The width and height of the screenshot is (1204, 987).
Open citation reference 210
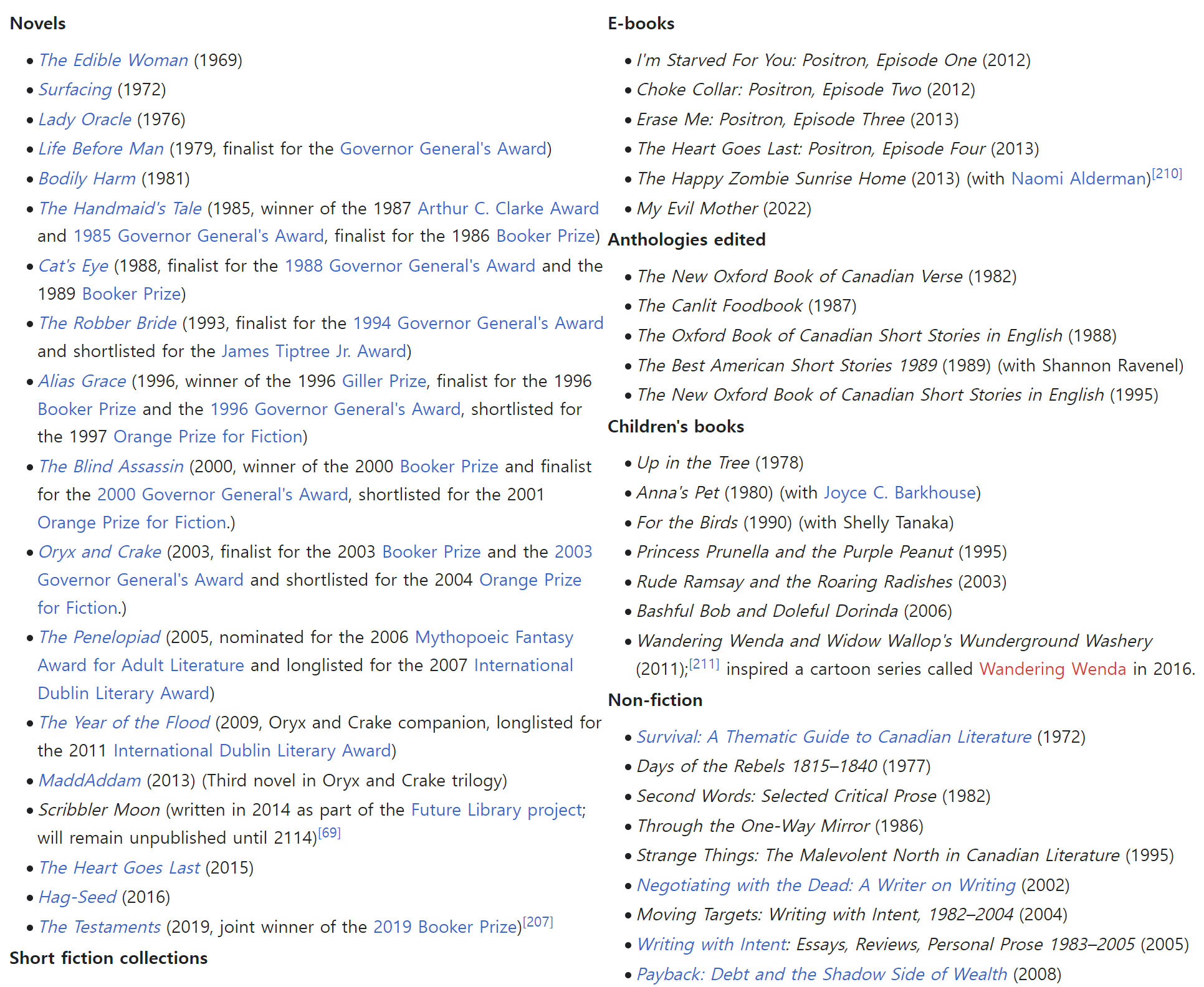click(x=1167, y=174)
